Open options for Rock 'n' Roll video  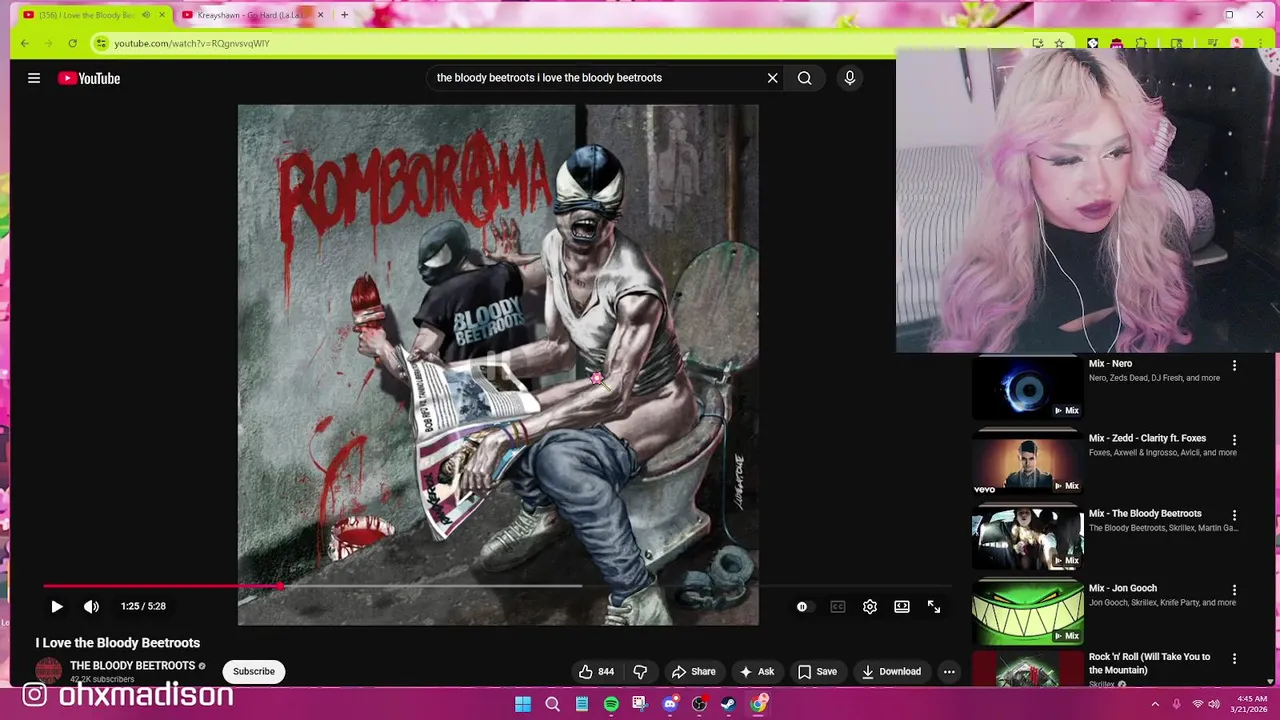(x=1234, y=659)
